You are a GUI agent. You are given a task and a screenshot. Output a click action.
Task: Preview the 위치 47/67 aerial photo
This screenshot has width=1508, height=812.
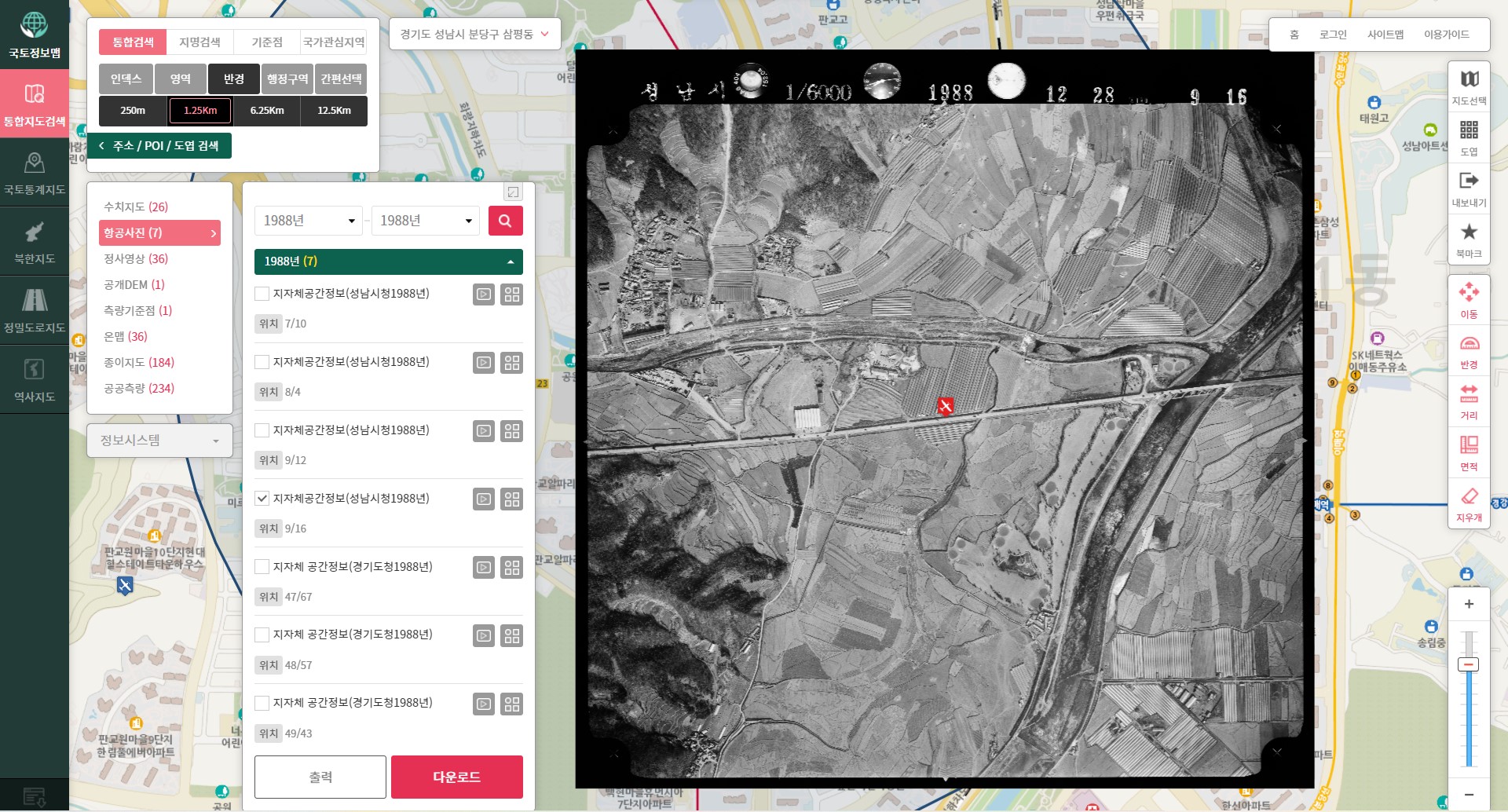[x=484, y=568]
